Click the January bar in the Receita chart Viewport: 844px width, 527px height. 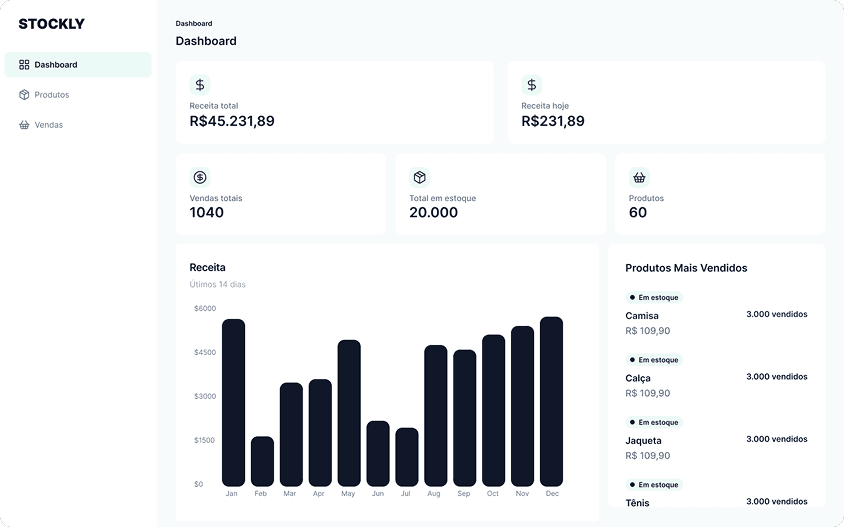[x=233, y=402]
